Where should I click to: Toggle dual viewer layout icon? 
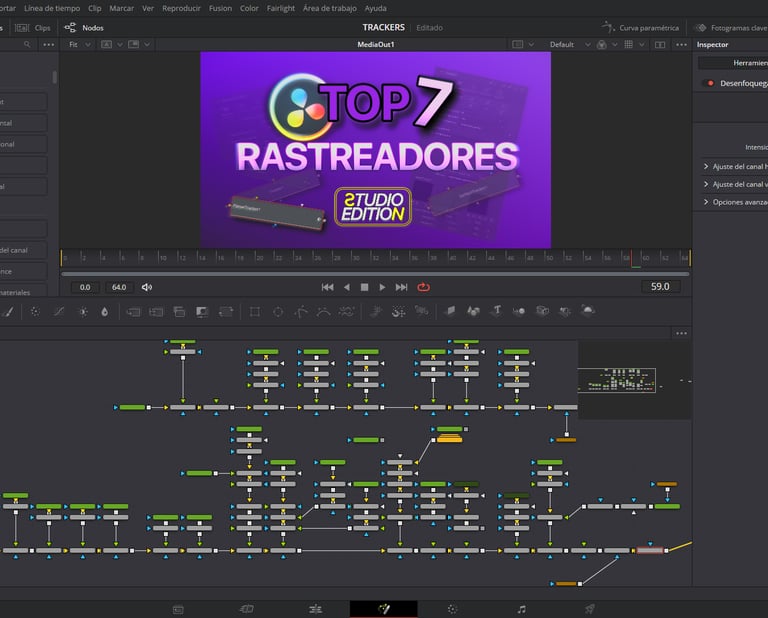coord(660,45)
